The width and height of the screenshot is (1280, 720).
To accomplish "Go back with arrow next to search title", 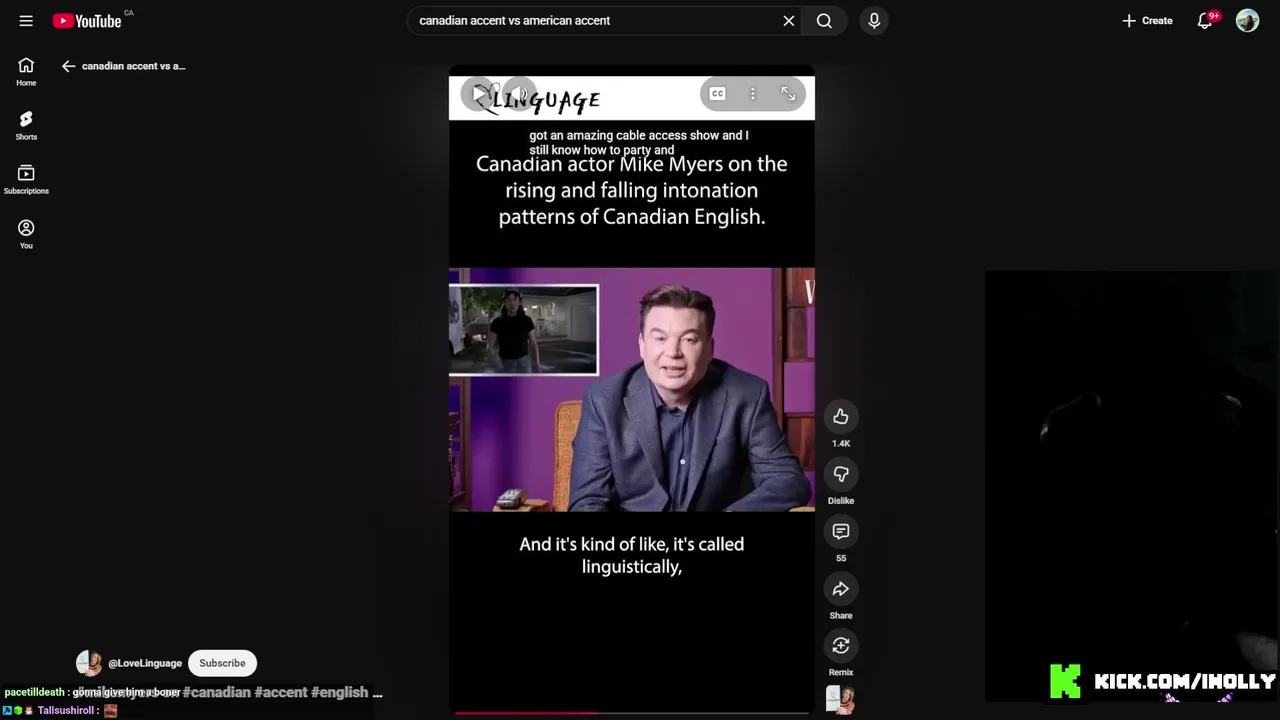I will [68, 66].
